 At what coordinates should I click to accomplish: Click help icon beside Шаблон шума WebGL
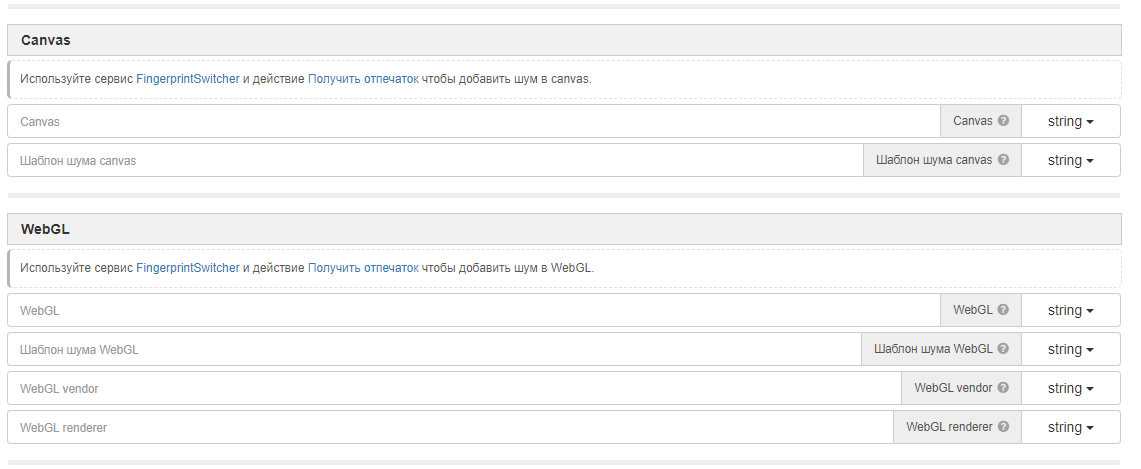1003,349
